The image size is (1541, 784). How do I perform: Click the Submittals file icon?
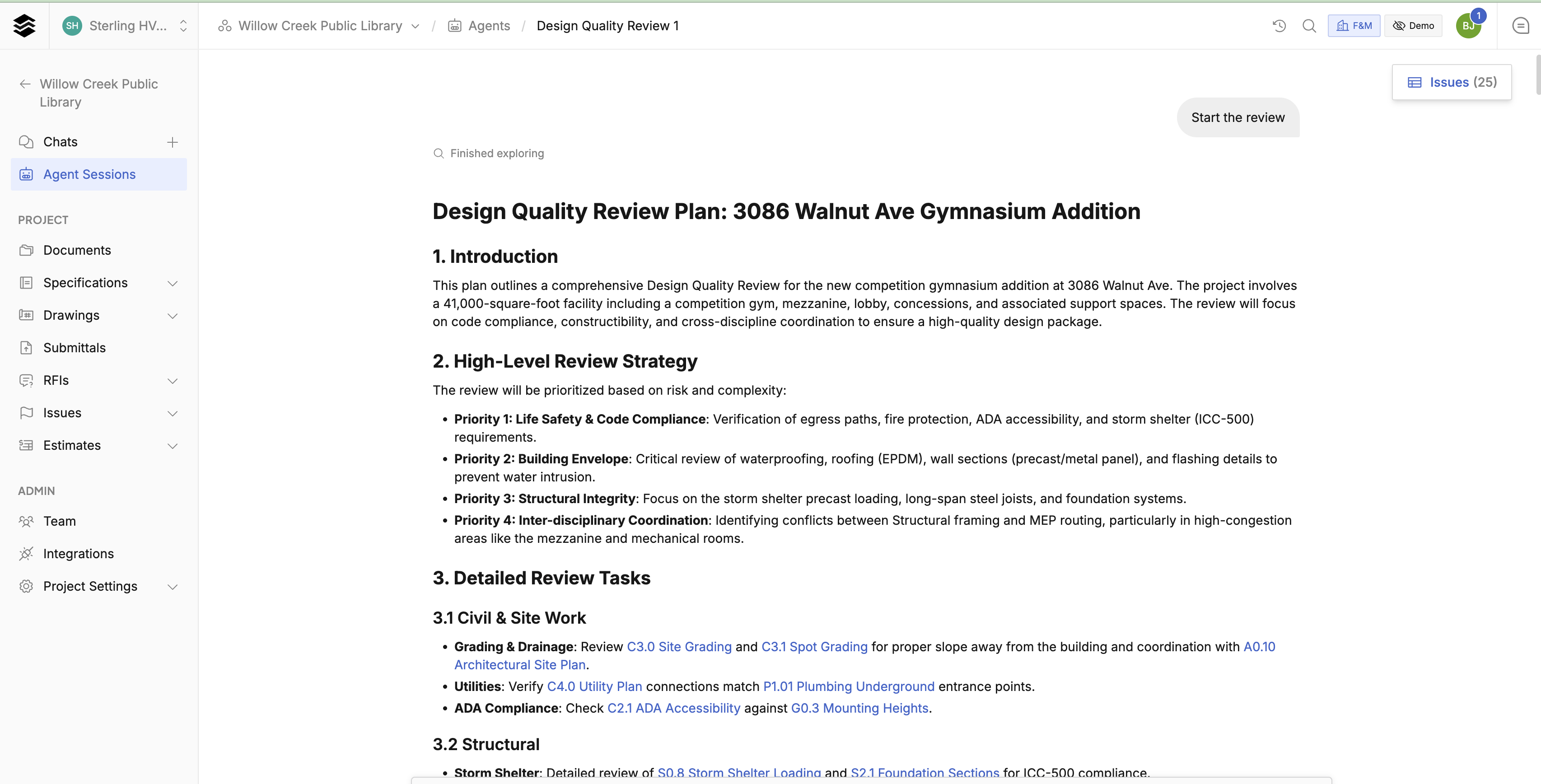click(26, 347)
